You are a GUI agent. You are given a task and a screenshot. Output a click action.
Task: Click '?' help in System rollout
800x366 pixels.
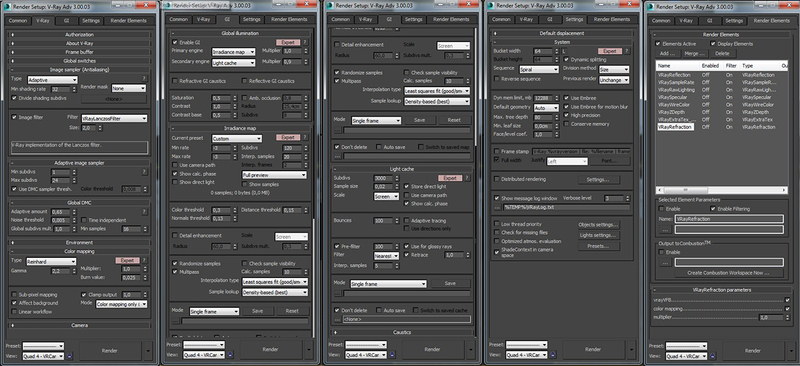coord(627,52)
